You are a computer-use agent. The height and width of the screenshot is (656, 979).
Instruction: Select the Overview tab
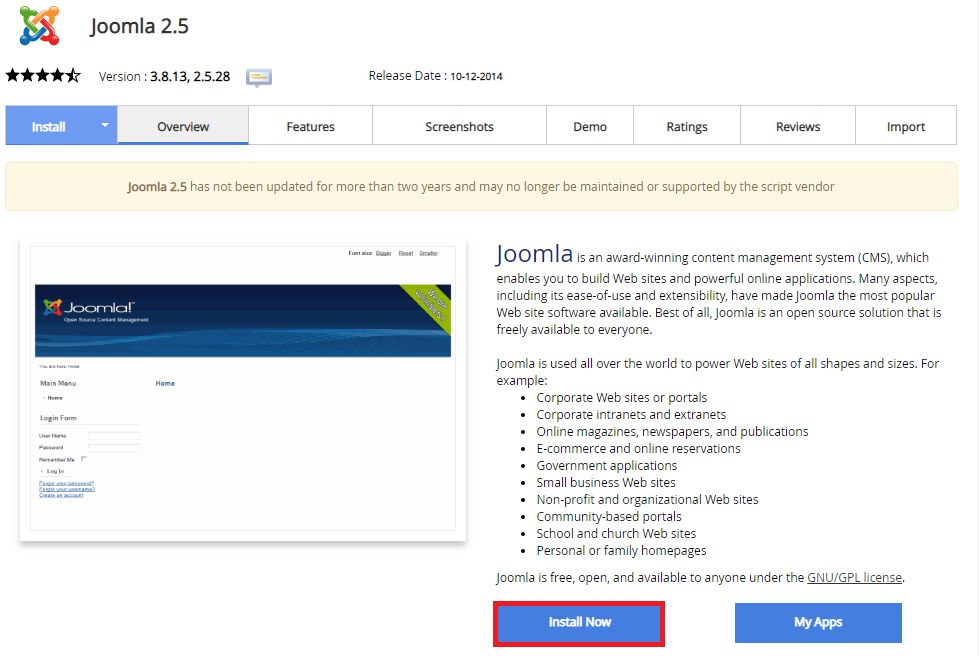183,127
